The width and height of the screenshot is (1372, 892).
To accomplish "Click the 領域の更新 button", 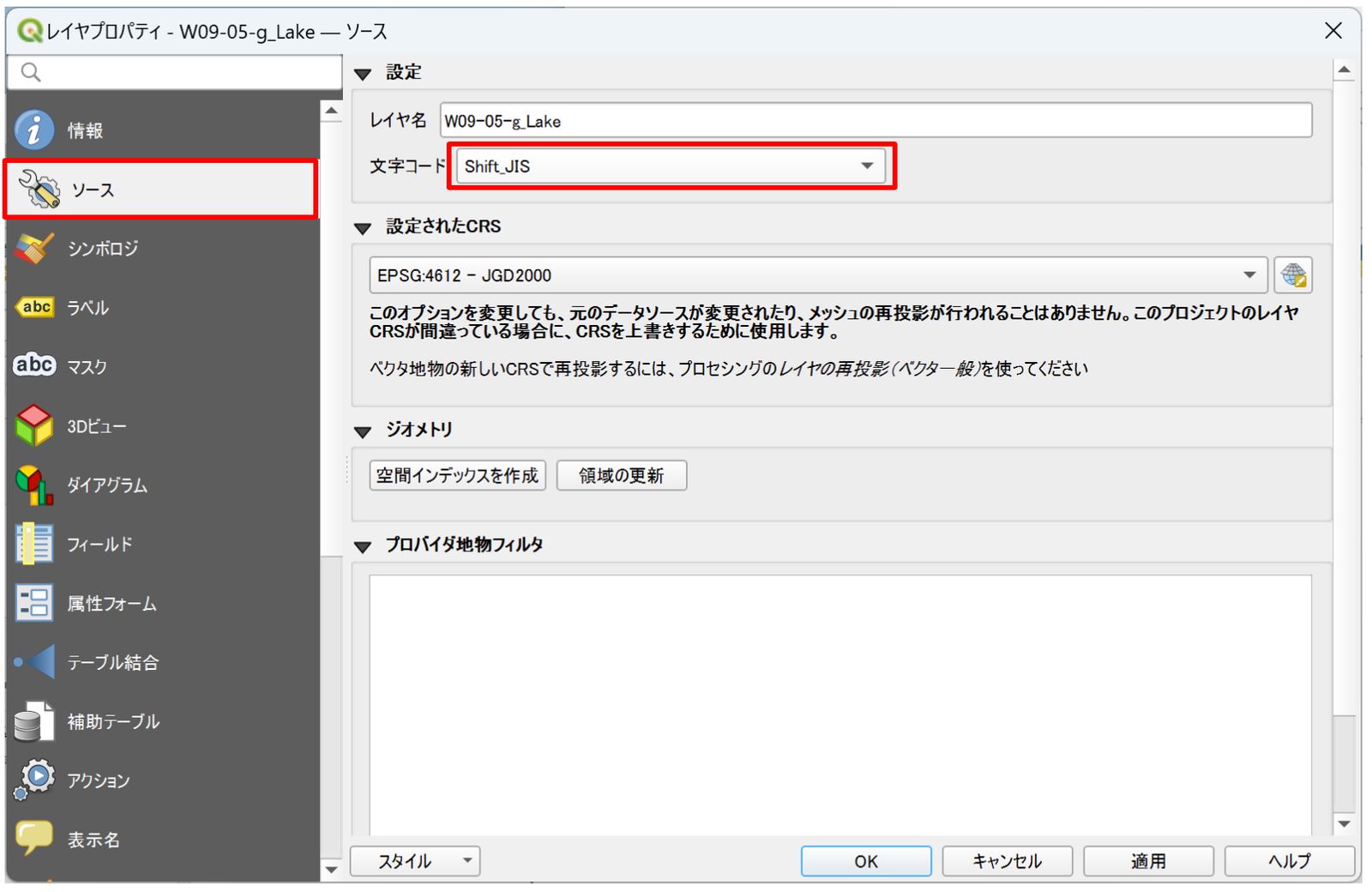I will pos(622,475).
